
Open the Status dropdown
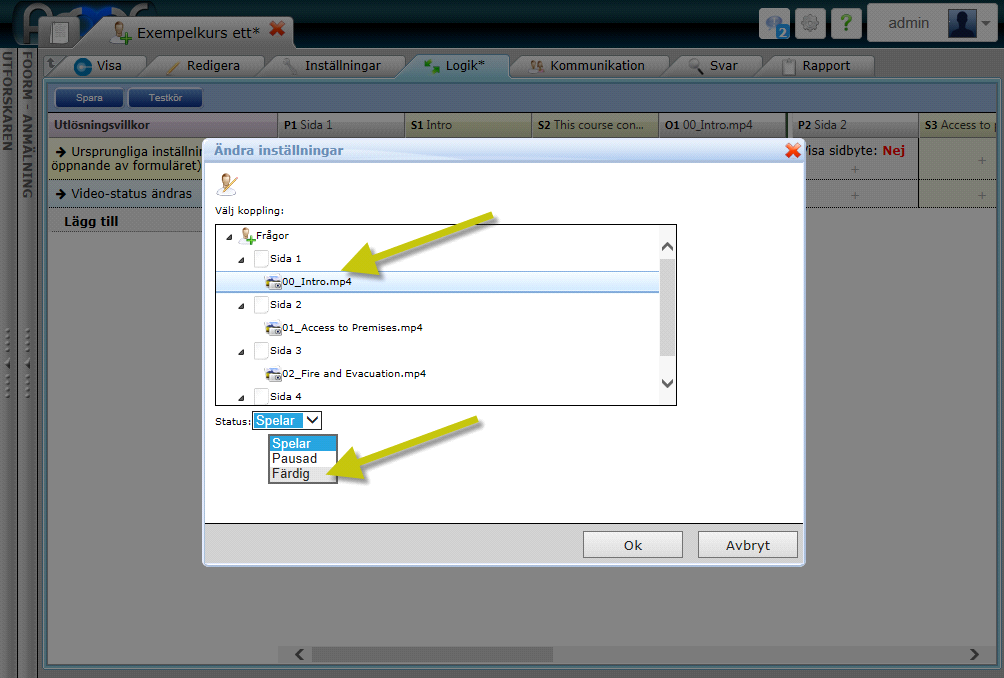[x=288, y=421]
